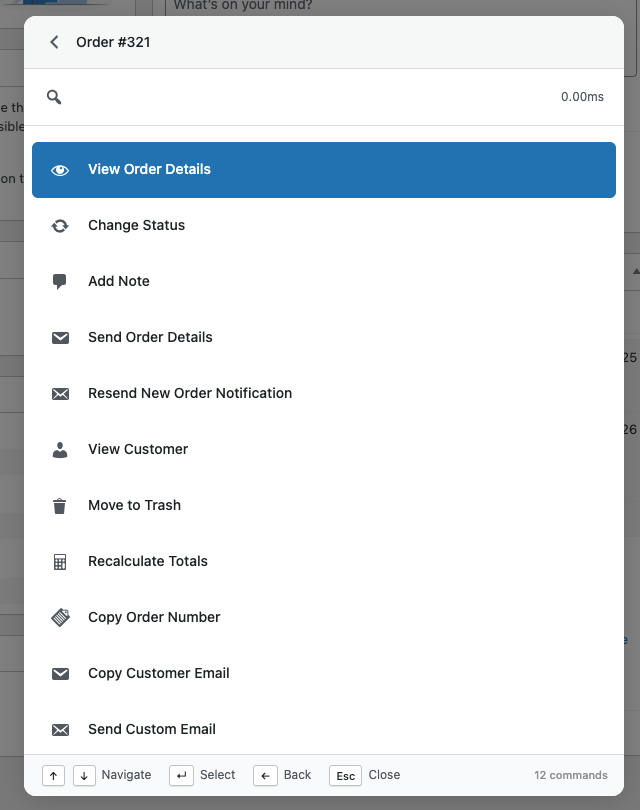Screen dimensions: 640x810
Task: Click the calculator icon for Recalculate Totals
Action: click(60, 562)
